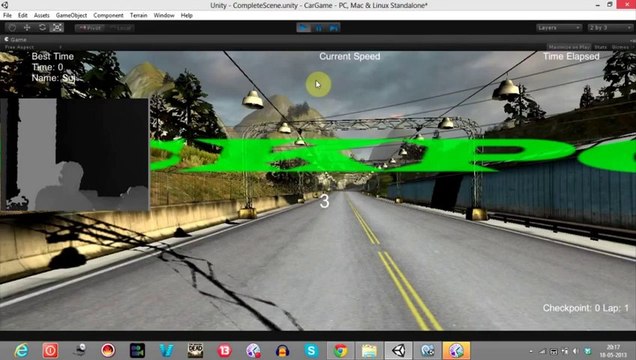Open the 2 by 3 layout dropdown
The width and height of the screenshot is (636, 360).
(x=610, y=28)
